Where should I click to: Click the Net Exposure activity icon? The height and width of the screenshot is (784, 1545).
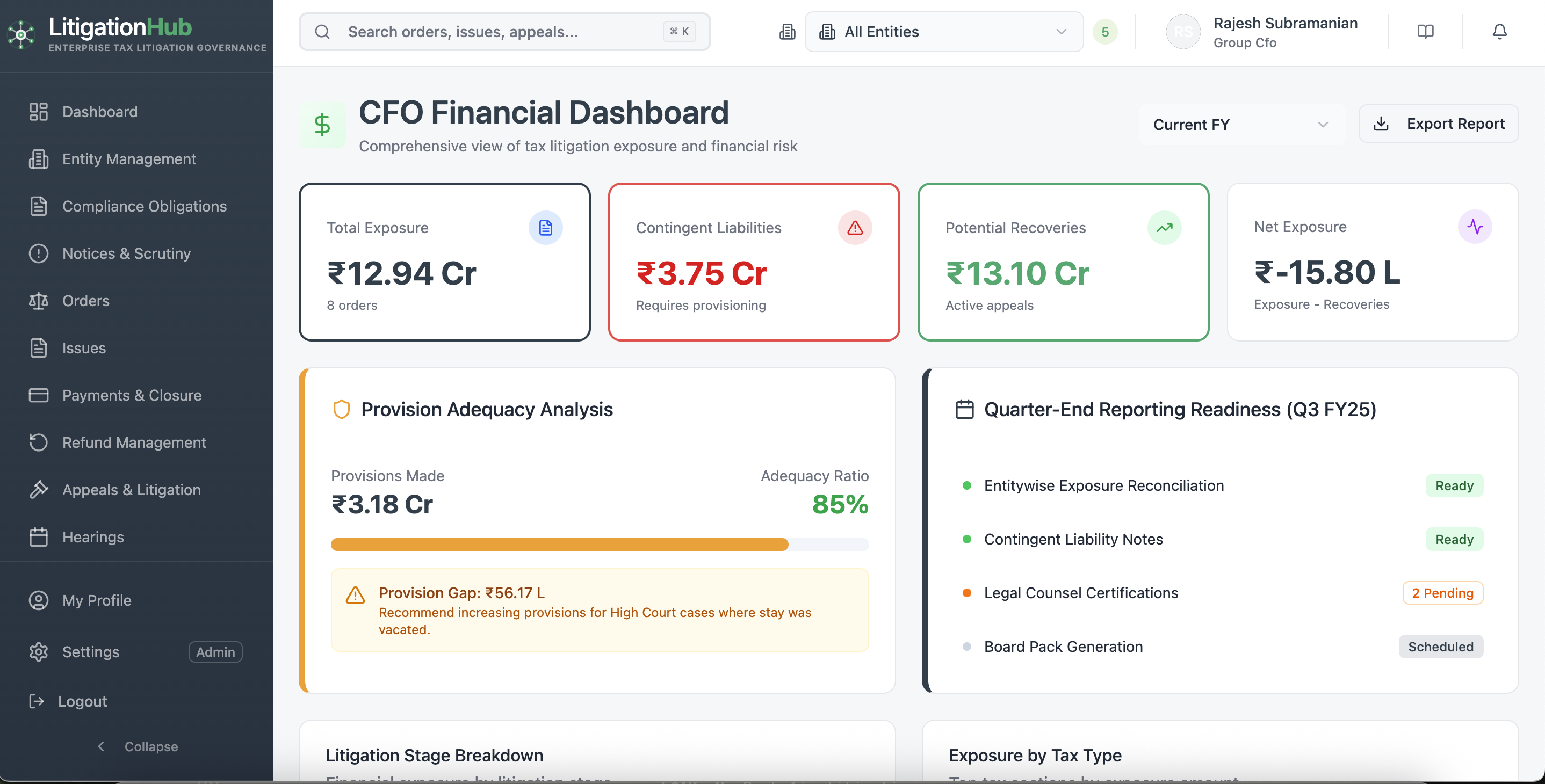(1475, 227)
